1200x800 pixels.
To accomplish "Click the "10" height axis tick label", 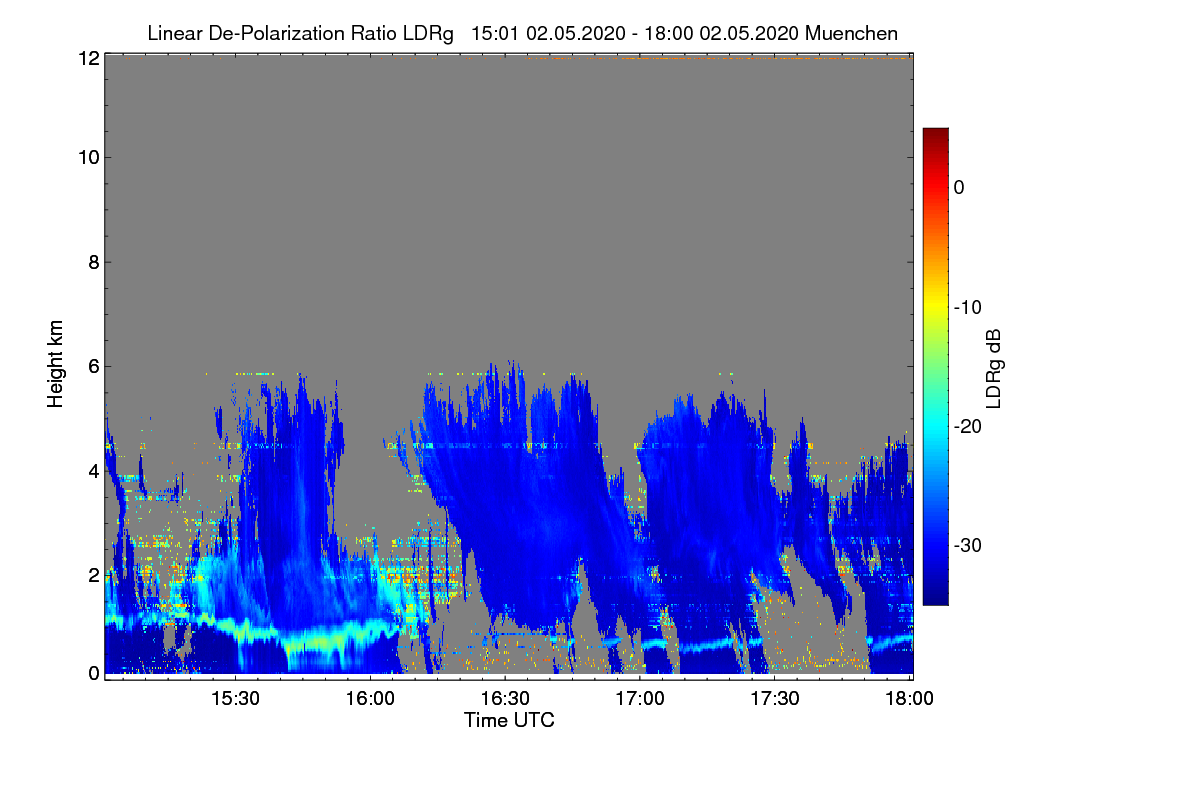I will coord(88,157).
